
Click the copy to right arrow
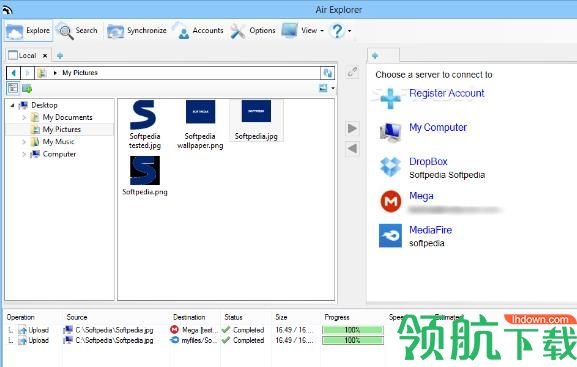point(352,128)
